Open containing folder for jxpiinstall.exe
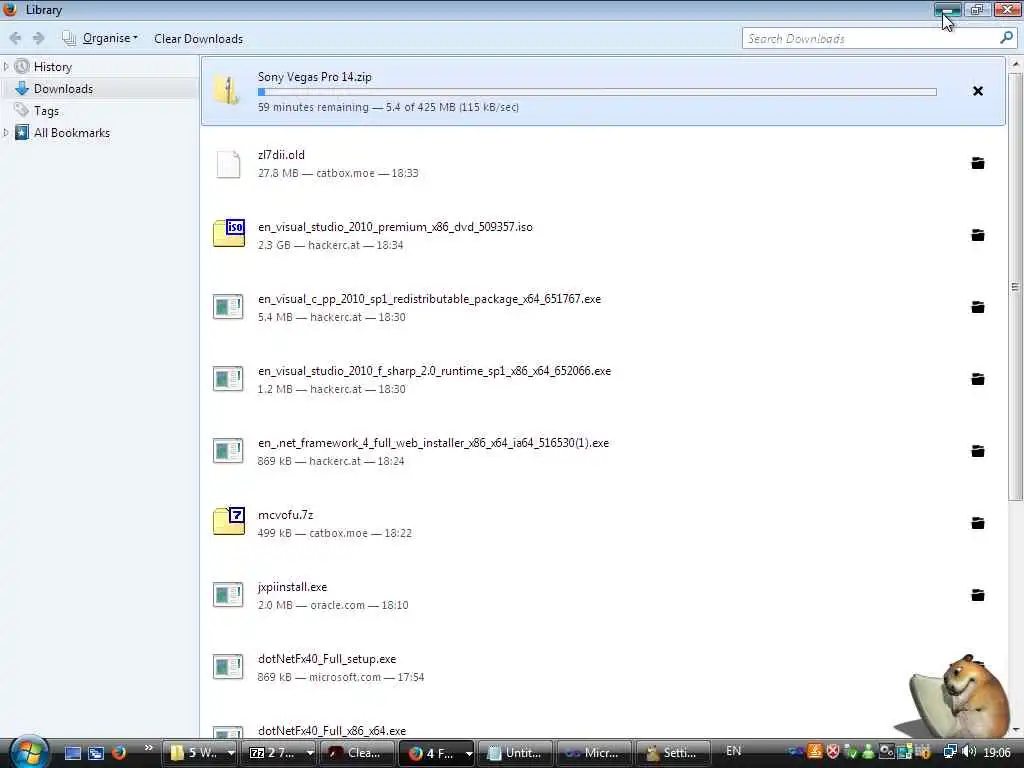This screenshot has width=1024, height=768. pyautogui.click(x=978, y=595)
